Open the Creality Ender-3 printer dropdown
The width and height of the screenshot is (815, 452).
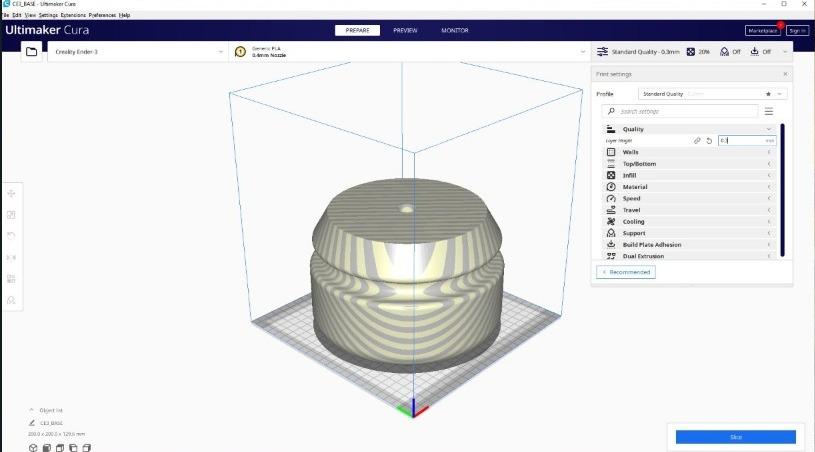138,51
